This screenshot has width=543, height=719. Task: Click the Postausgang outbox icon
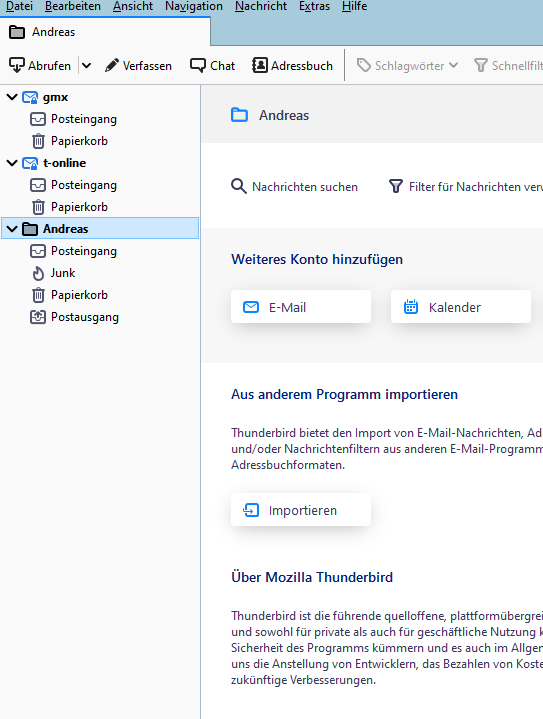38,317
